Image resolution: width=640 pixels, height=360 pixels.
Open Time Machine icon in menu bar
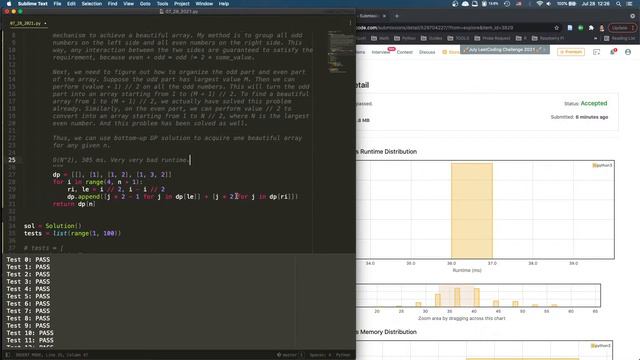coord(507,4)
